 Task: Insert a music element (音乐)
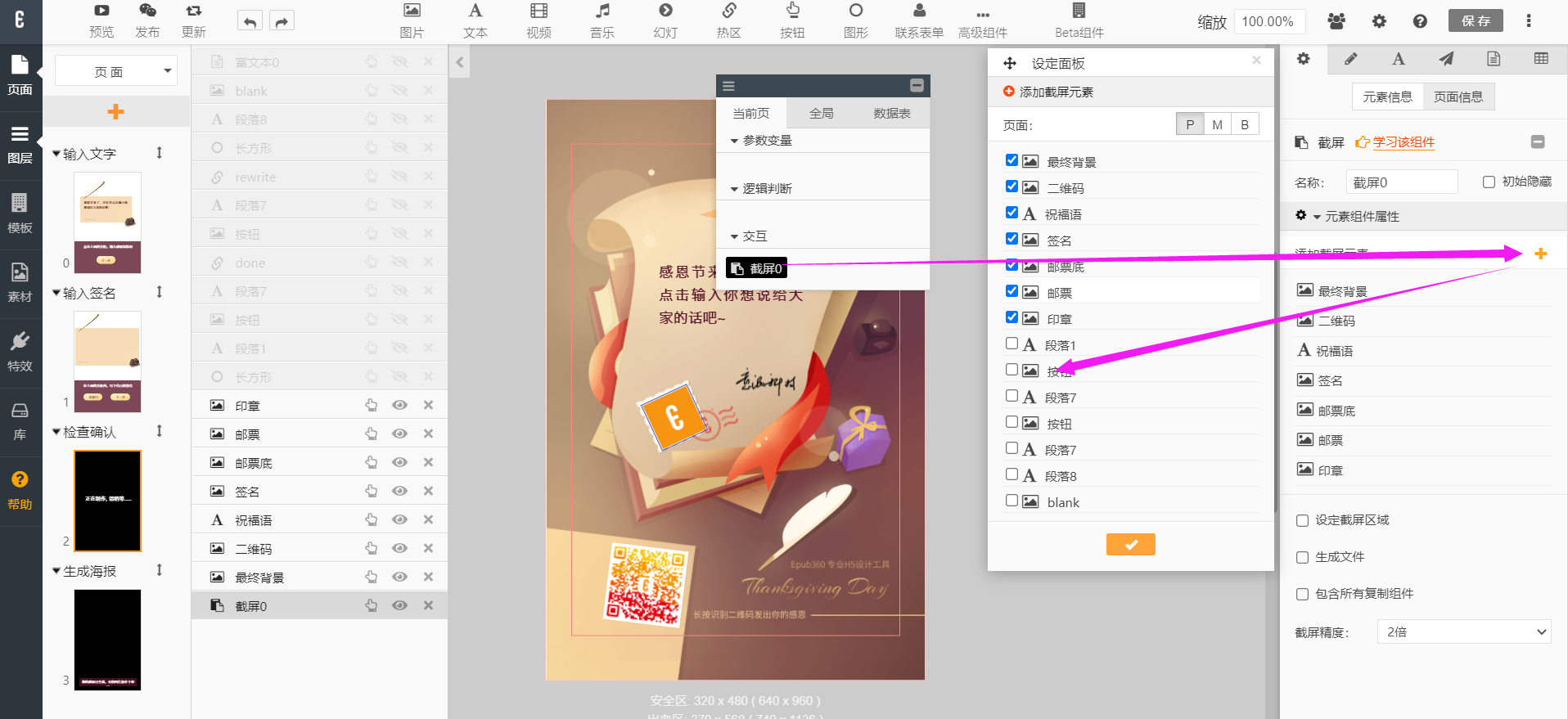click(602, 20)
